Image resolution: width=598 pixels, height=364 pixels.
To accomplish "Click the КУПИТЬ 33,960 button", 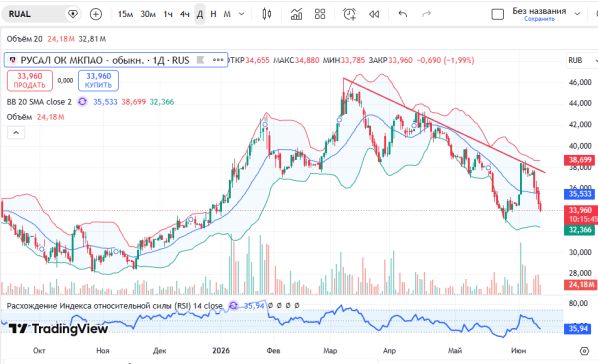I will click(98, 81).
